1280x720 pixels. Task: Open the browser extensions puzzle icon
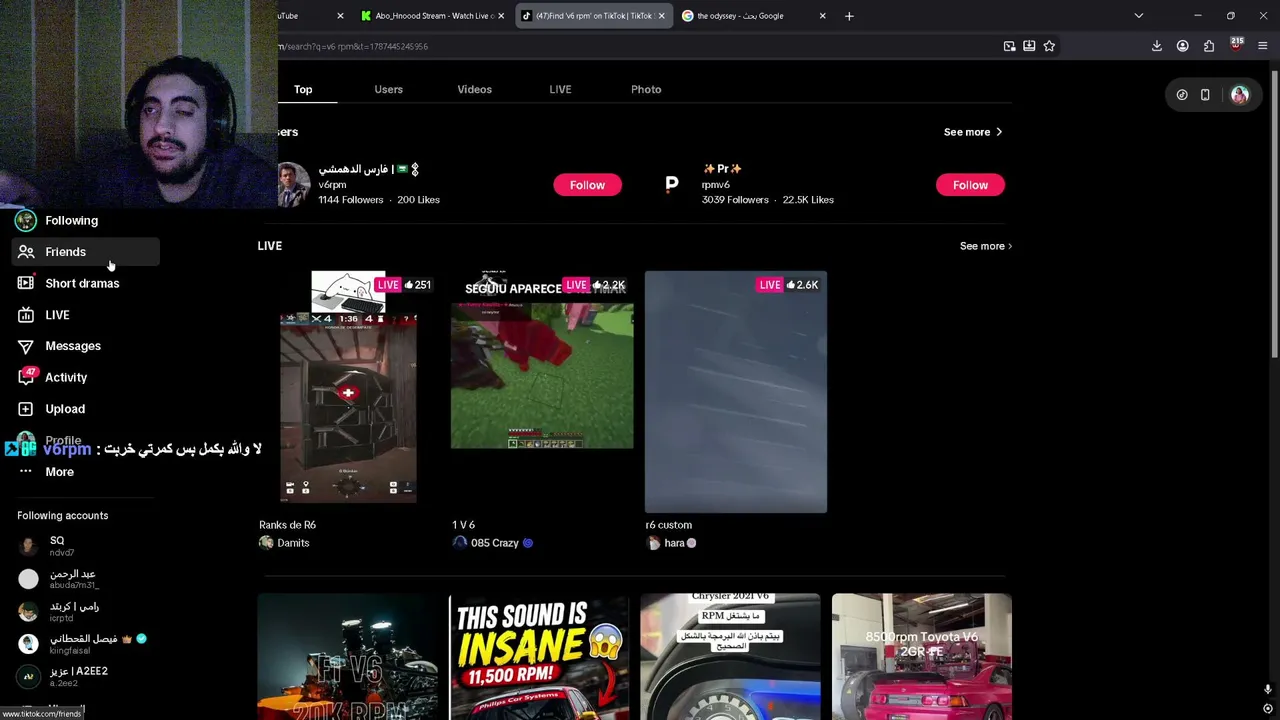[1209, 46]
